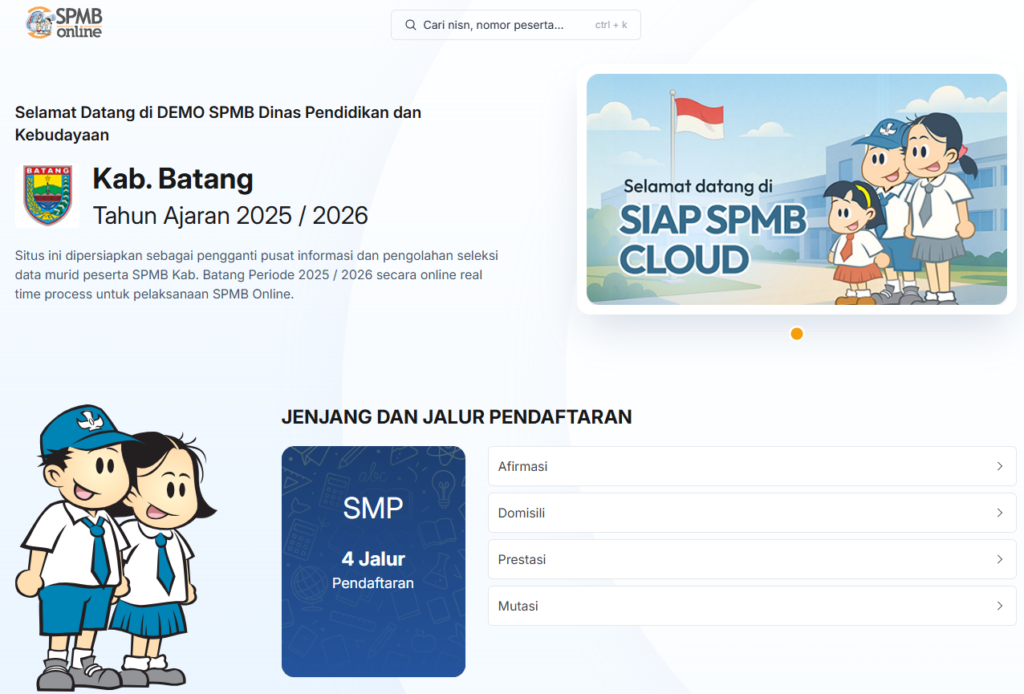
Task: Click the Kab. Batang coat of arms emblem
Action: click(x=47, y=196)
